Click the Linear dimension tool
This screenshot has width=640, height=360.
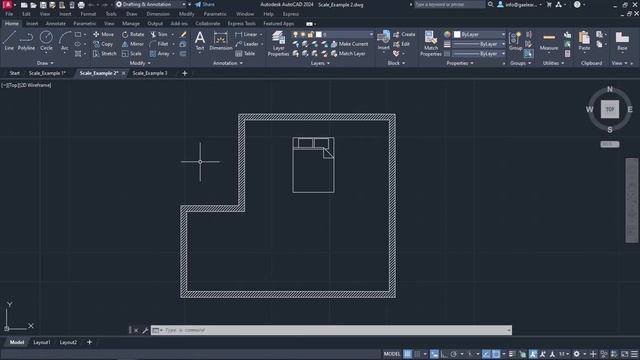coord(246,34)
